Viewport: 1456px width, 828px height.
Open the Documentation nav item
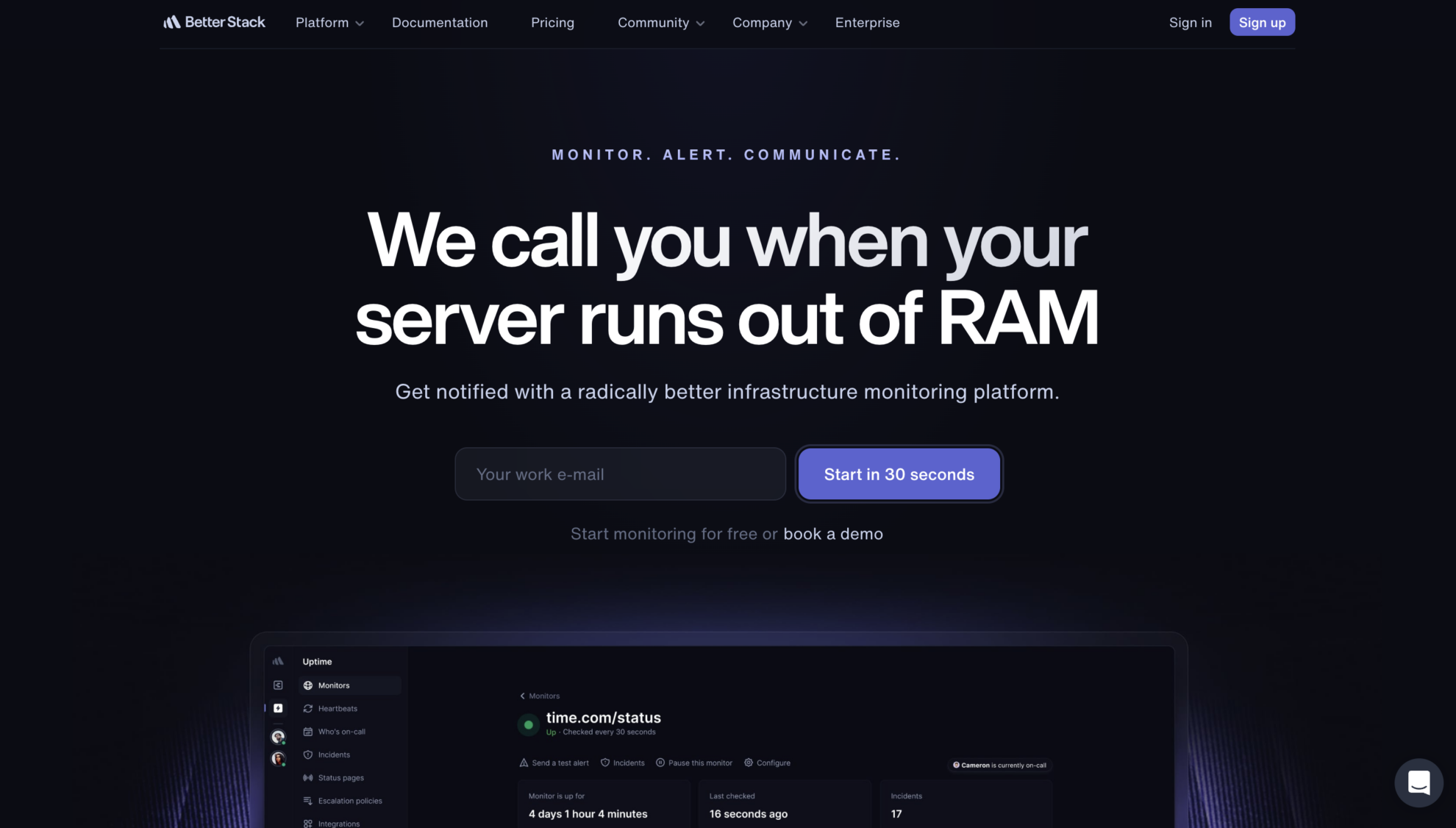point(440,23)
